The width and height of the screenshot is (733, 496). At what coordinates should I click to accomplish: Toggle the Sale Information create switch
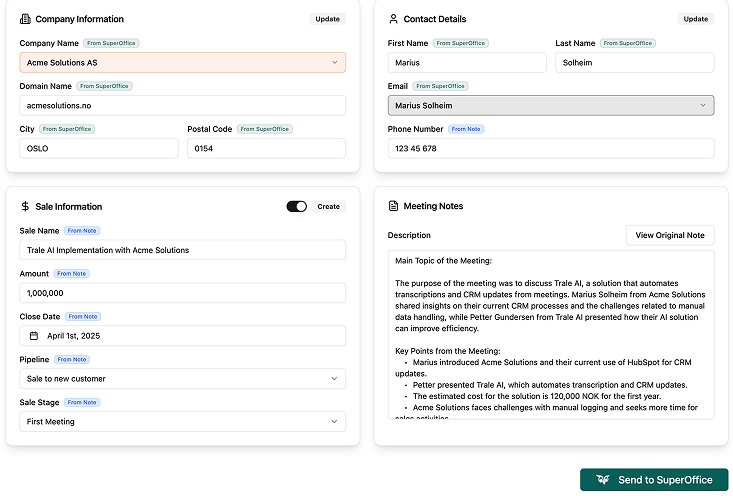pyautogui.click(x=296, y=207)
